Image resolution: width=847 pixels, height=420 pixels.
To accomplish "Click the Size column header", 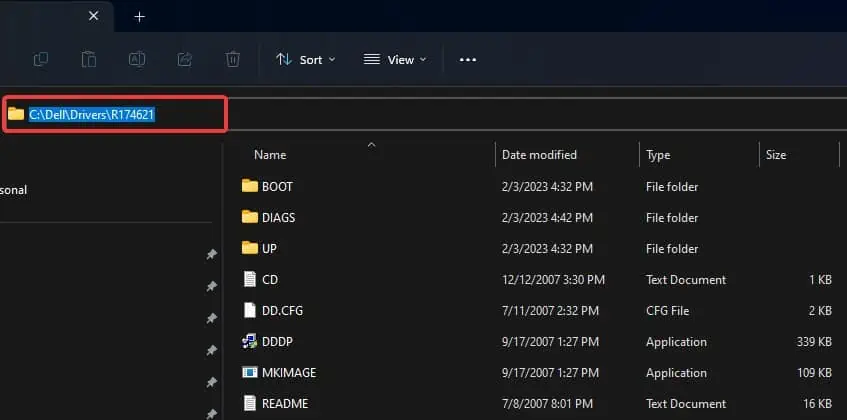I will (776, 155).
